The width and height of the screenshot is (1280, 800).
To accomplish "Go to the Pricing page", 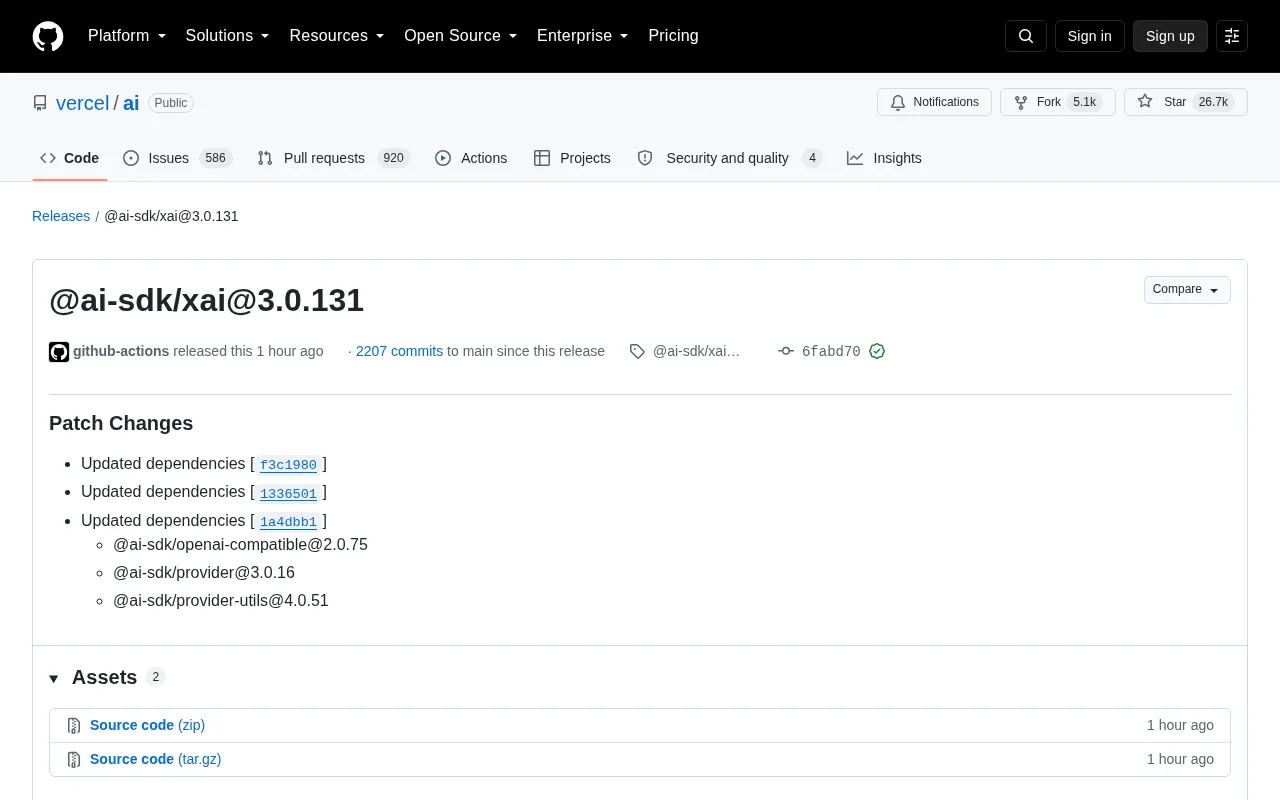I will click(673, 36).
